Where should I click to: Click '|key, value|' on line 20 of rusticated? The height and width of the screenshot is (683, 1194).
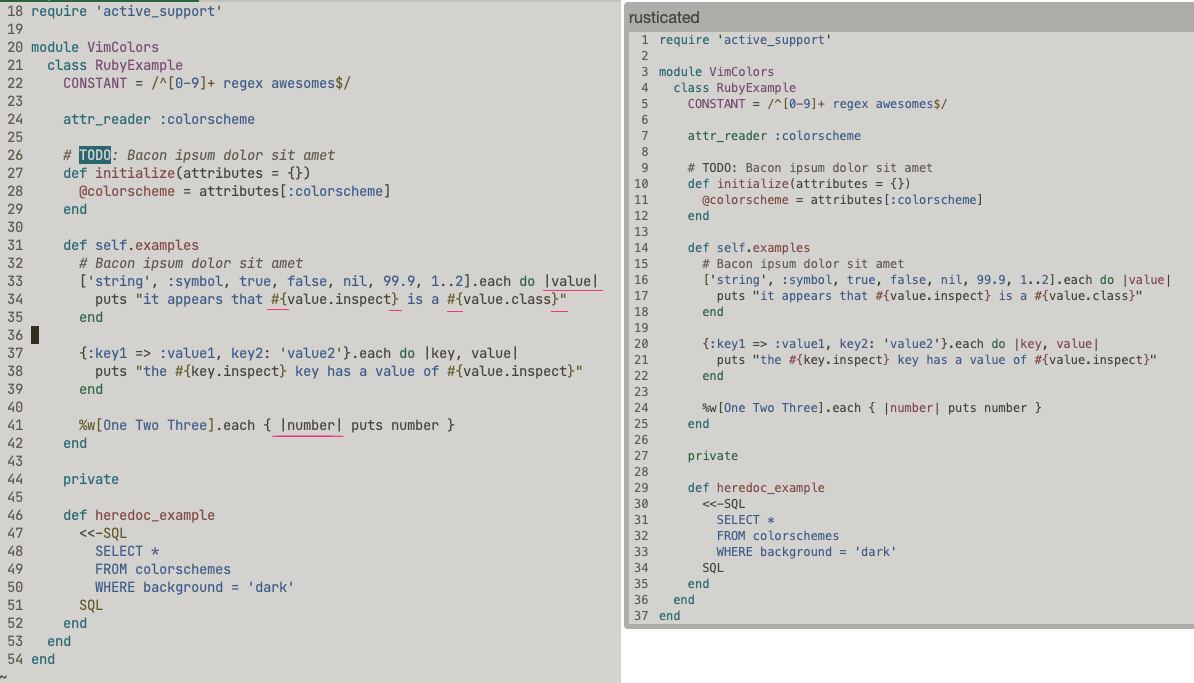(x=1056, y=343)
